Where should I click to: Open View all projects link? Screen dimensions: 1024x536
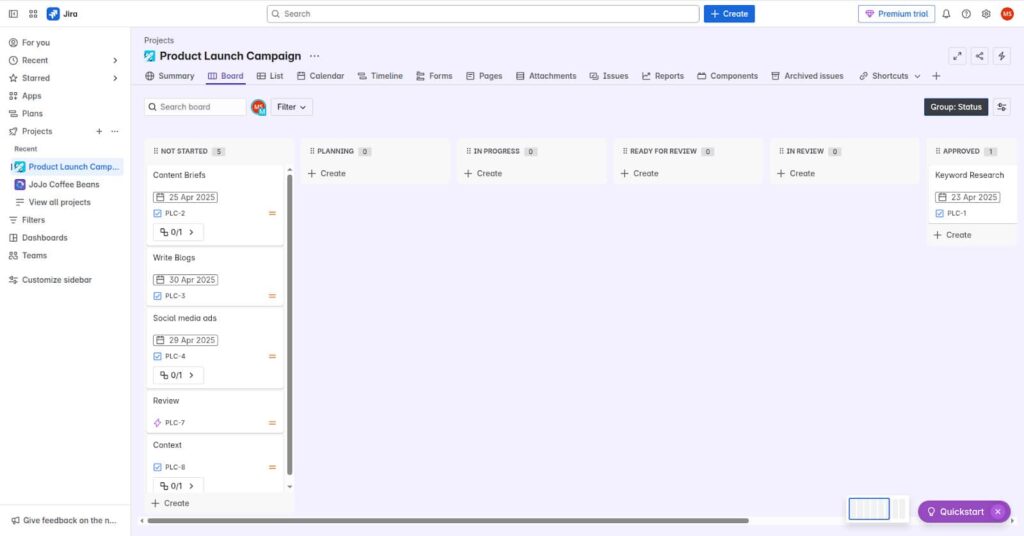pyautogui.click(x=59, y=202)
